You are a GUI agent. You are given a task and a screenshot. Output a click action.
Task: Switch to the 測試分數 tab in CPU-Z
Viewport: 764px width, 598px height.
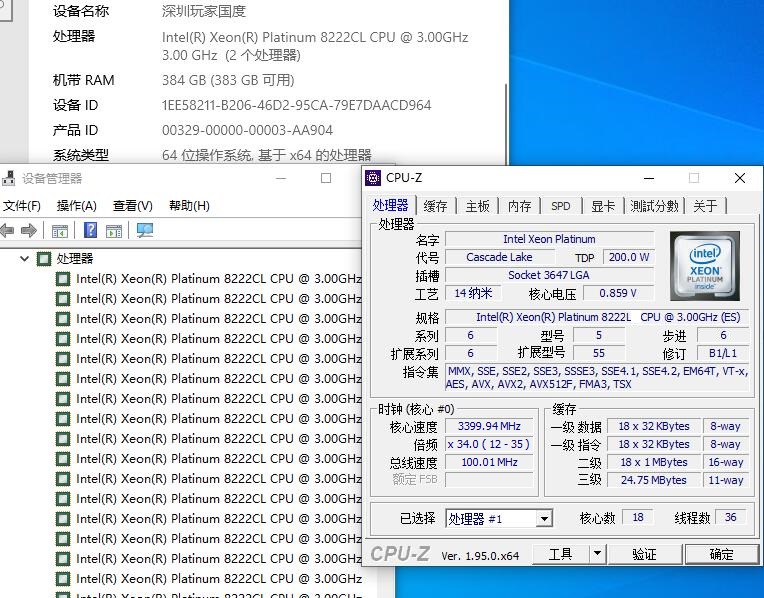(x=654, y=206)
